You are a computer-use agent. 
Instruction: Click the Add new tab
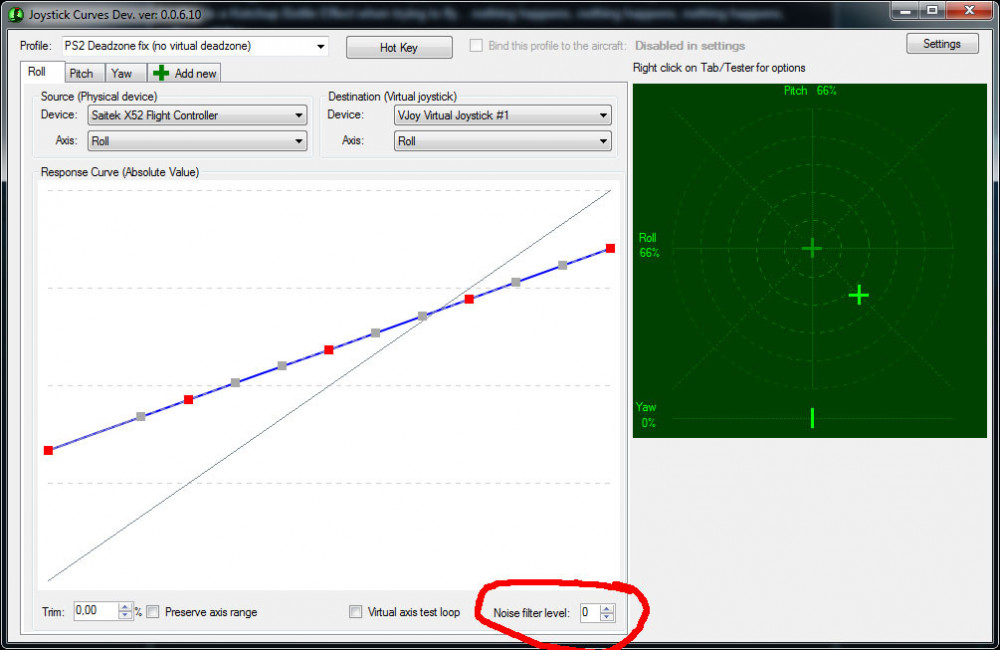pos(185,73)
